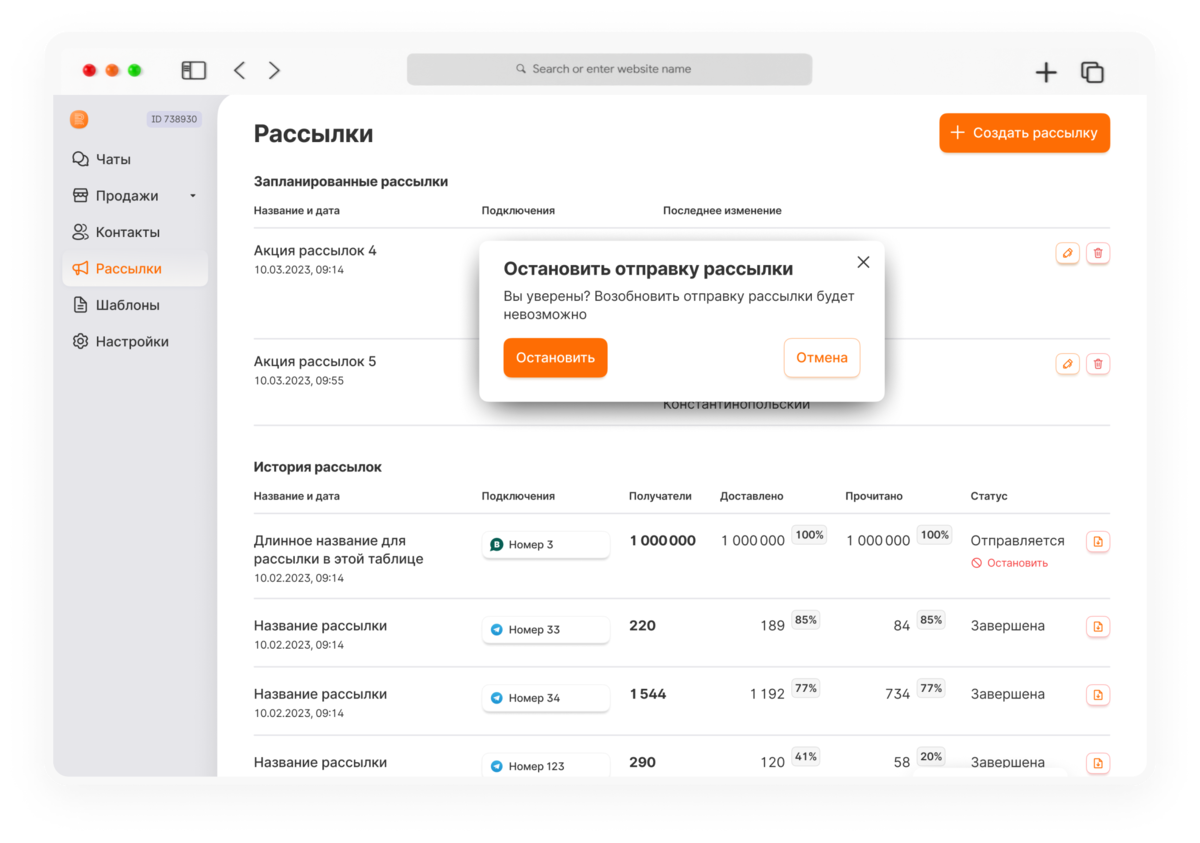The width and height of the screenshot is (1200, 843).
Task: Click the Статус column header
Action: [988, 496]
